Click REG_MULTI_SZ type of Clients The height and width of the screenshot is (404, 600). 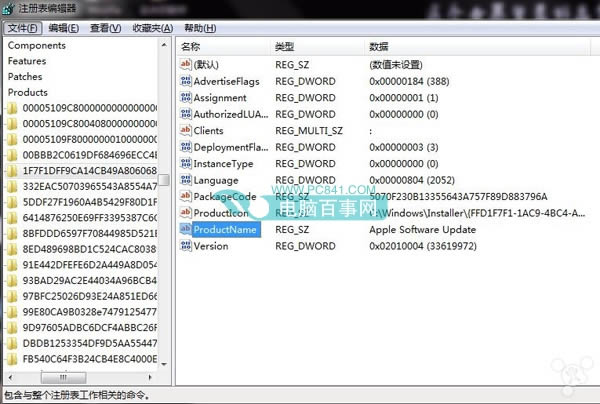pyautogui.click(x=309, y=131)
